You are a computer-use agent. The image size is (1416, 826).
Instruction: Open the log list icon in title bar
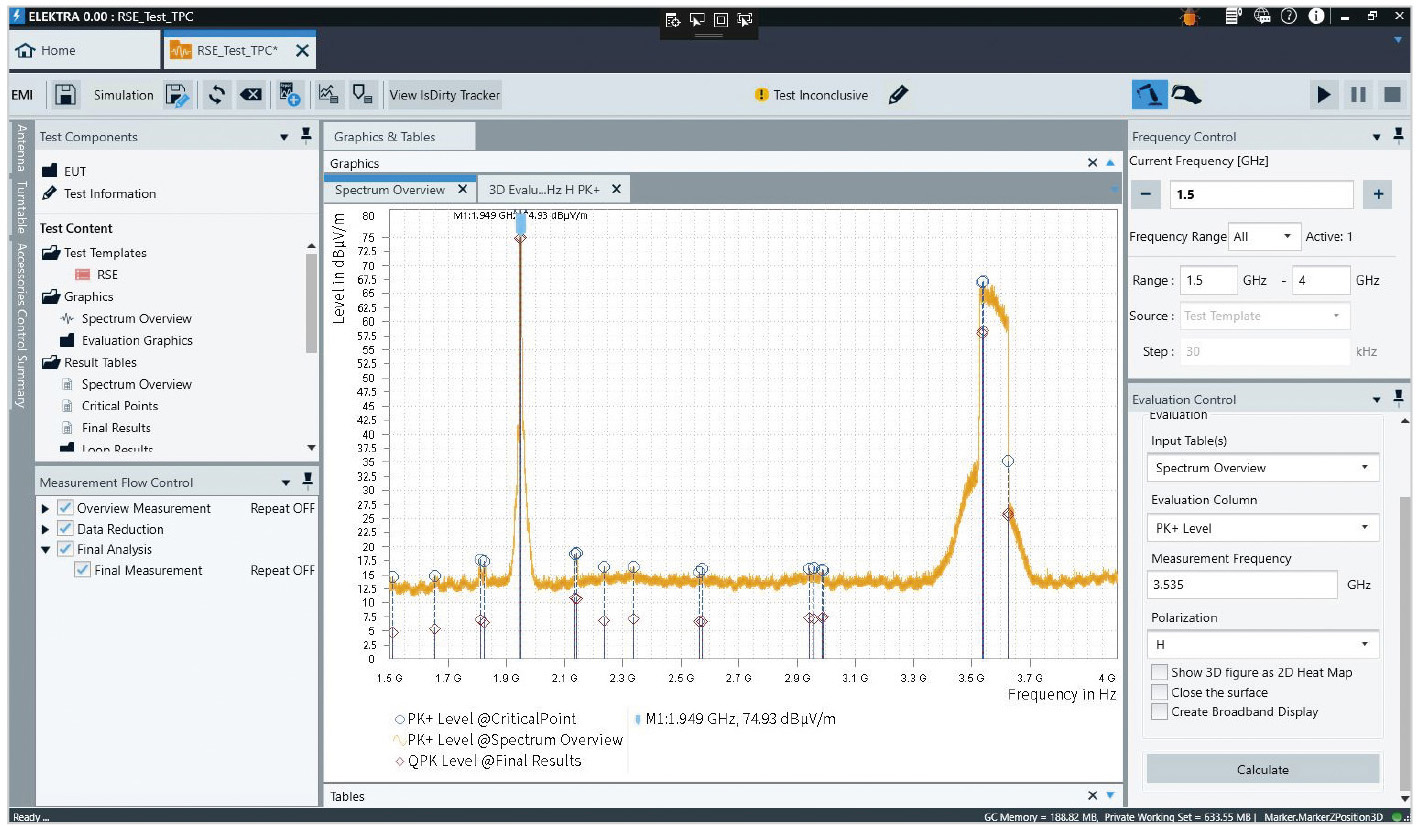[1234, 16]
